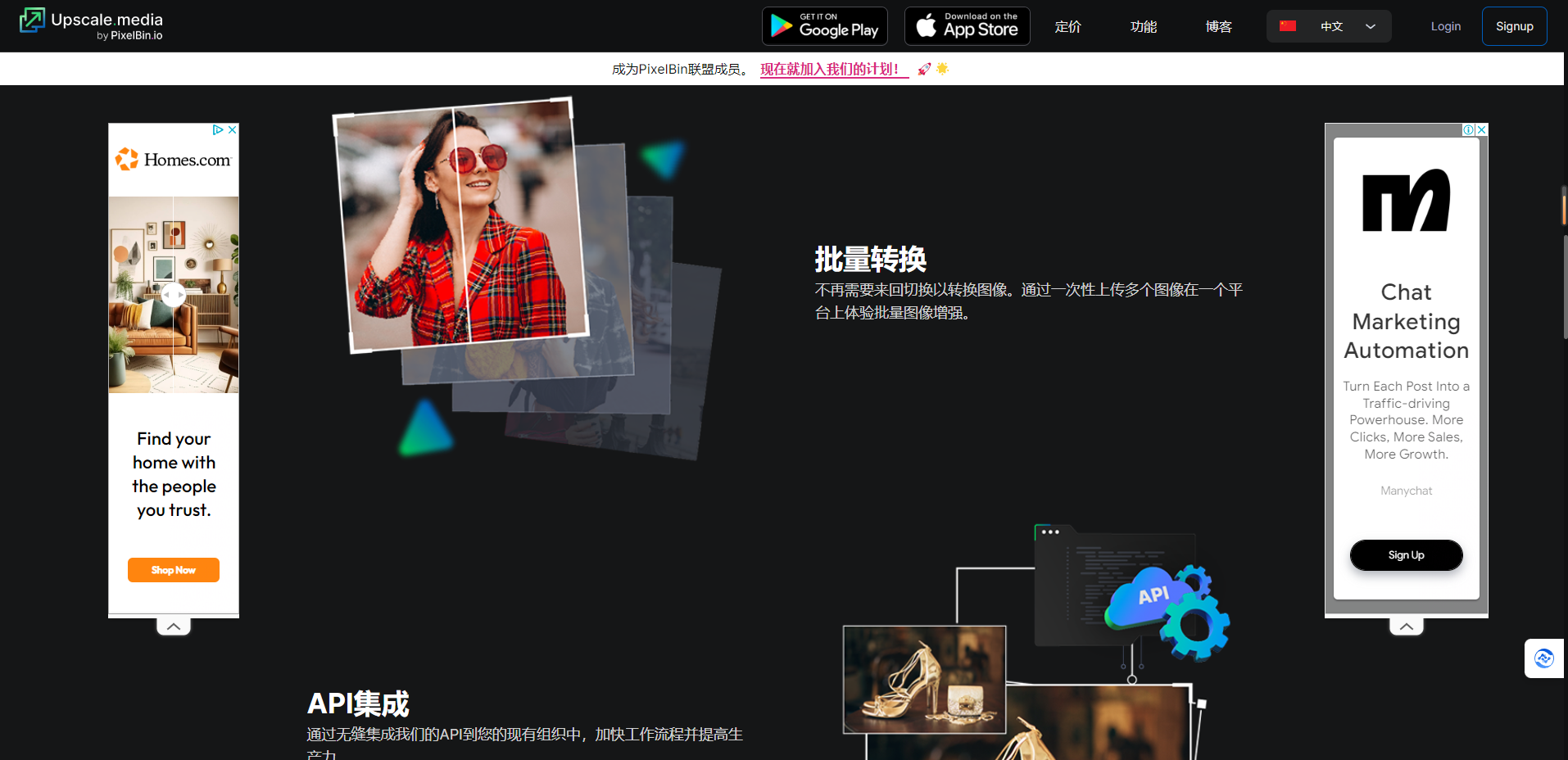Click the Signup button
The width and height of the screenshot is (1568, 760).
click(x=1513, y=25)
